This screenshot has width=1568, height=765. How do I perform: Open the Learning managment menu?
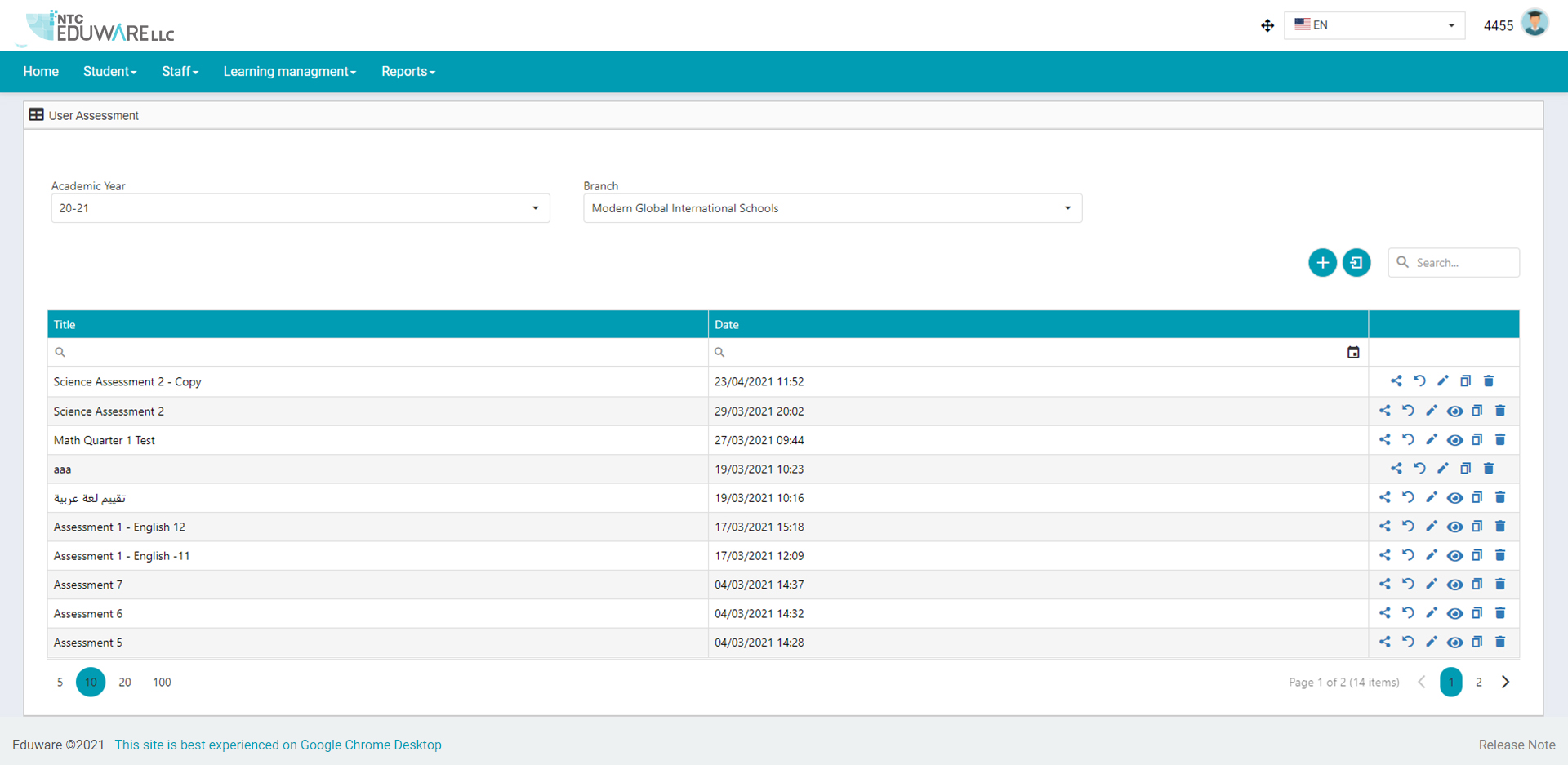click(x=289, y=71)
